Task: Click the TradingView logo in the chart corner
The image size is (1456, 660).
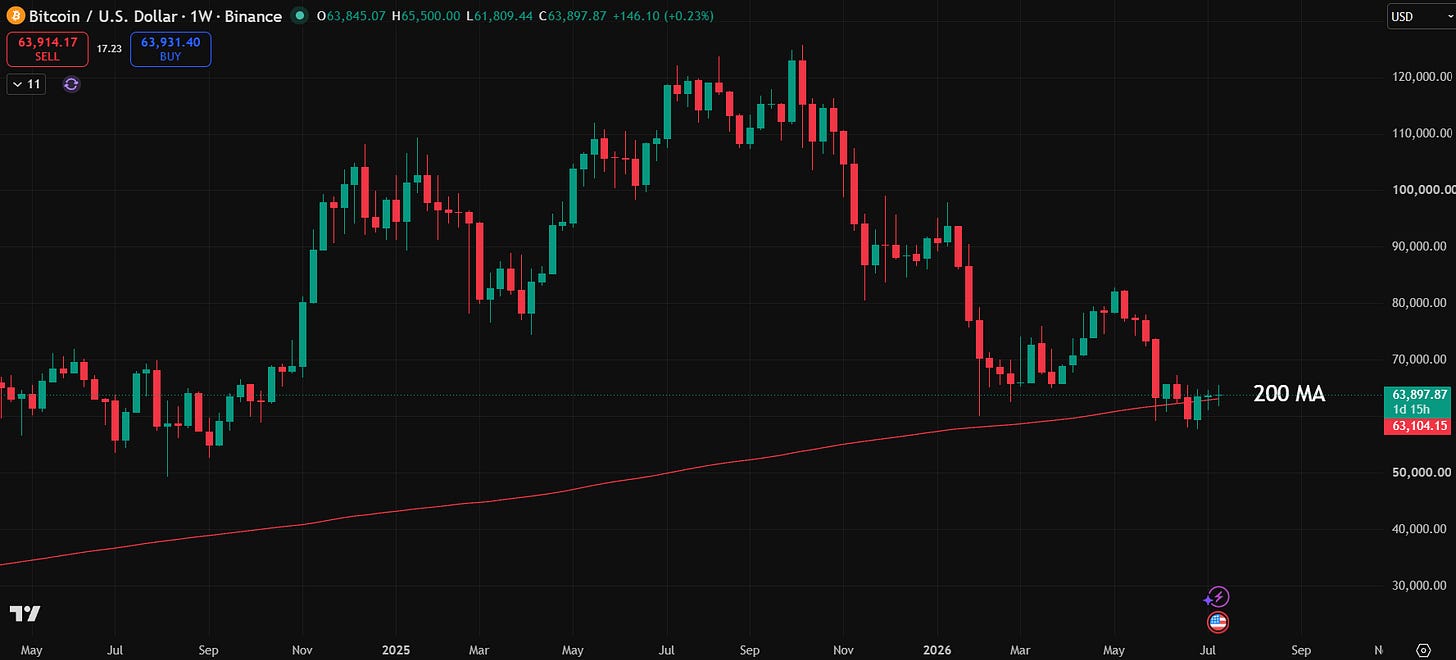Action: (24, 613)
